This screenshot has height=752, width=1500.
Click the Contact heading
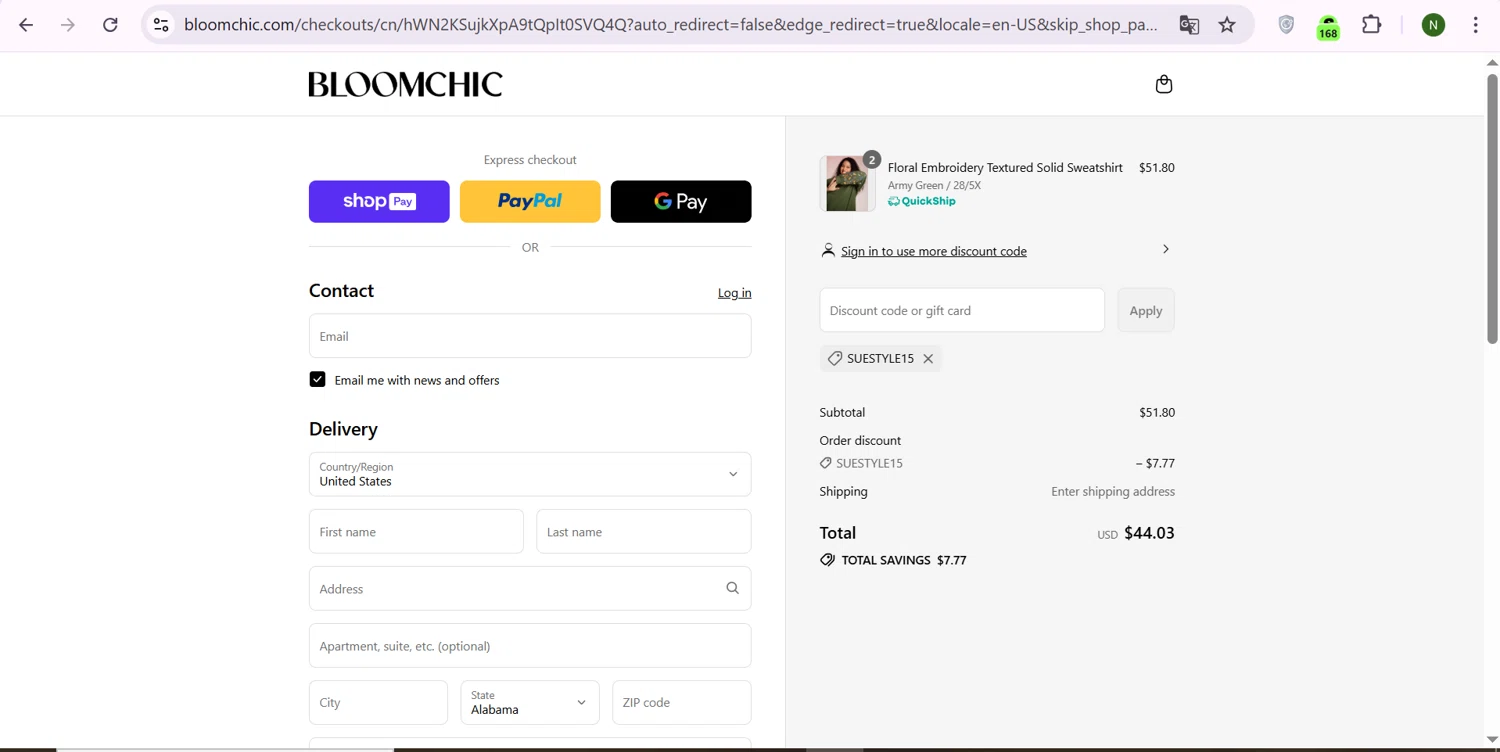tap(341, 291)
